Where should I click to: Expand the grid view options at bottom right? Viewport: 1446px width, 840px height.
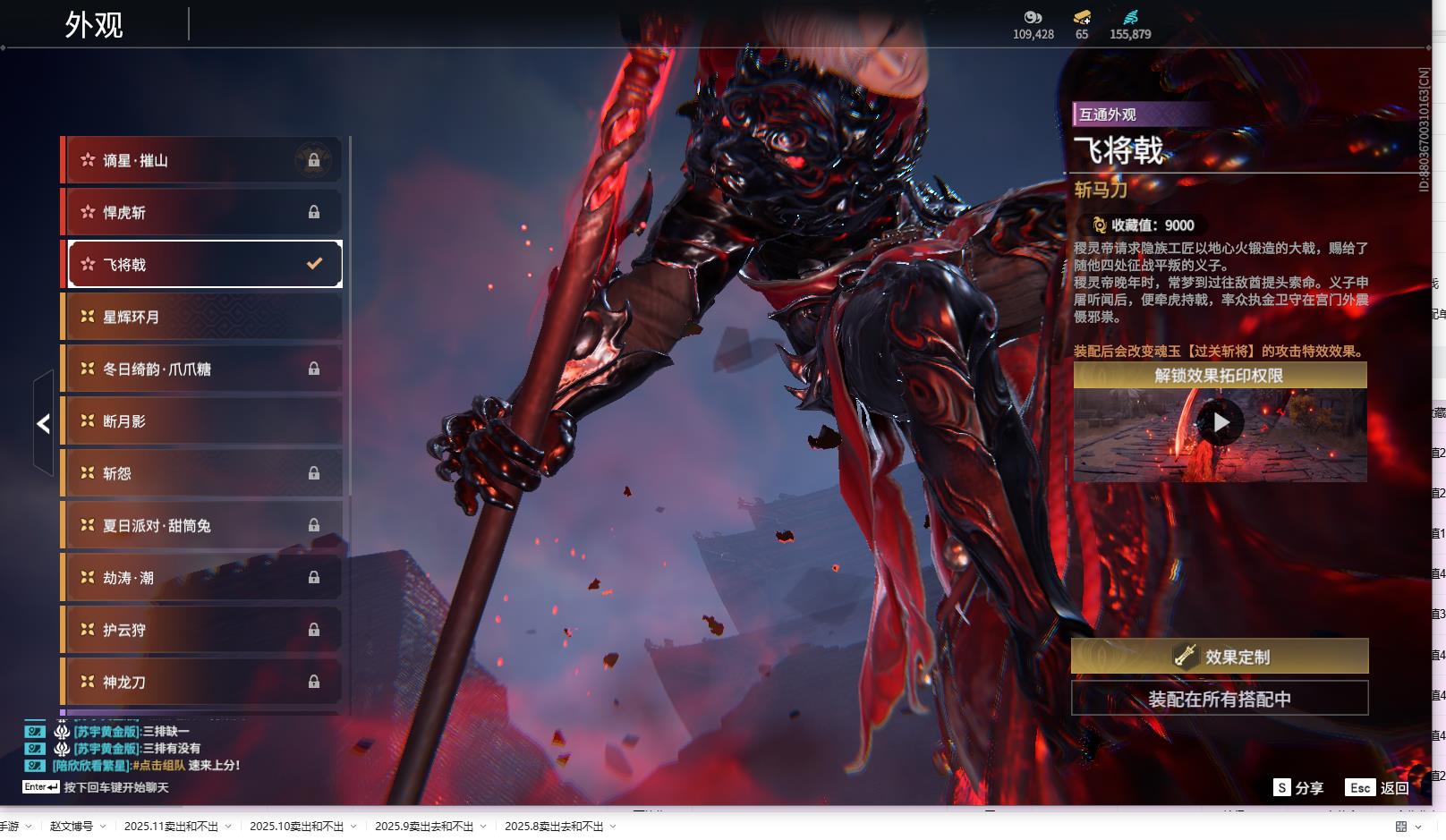point(1419,827)
